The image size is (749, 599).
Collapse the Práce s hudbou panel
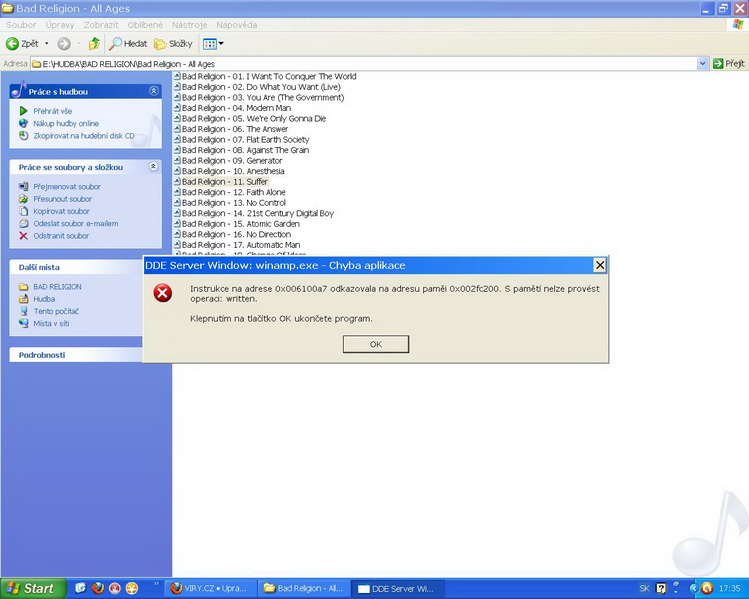153,91
